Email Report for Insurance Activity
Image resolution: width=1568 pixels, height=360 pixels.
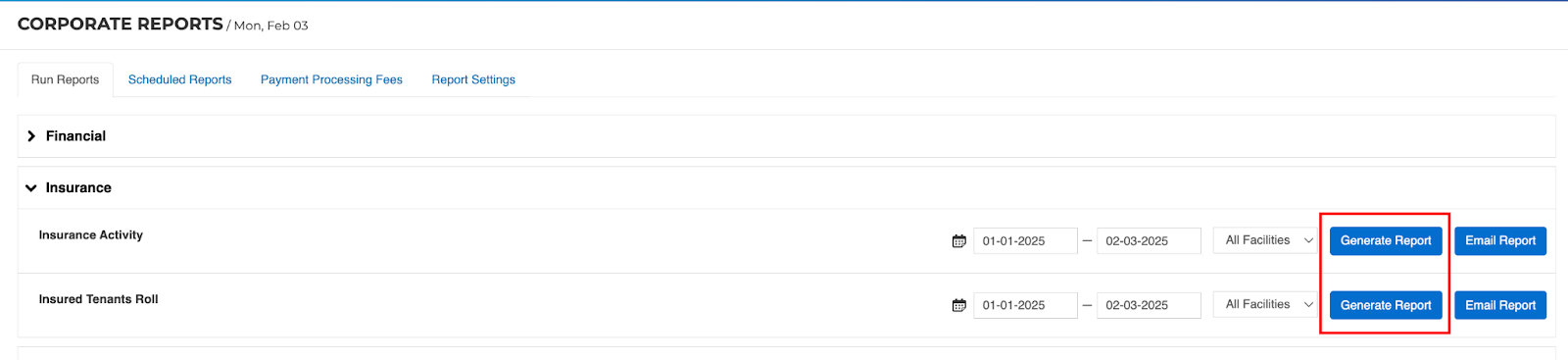pyautogui.click(x=1500, y=240)
